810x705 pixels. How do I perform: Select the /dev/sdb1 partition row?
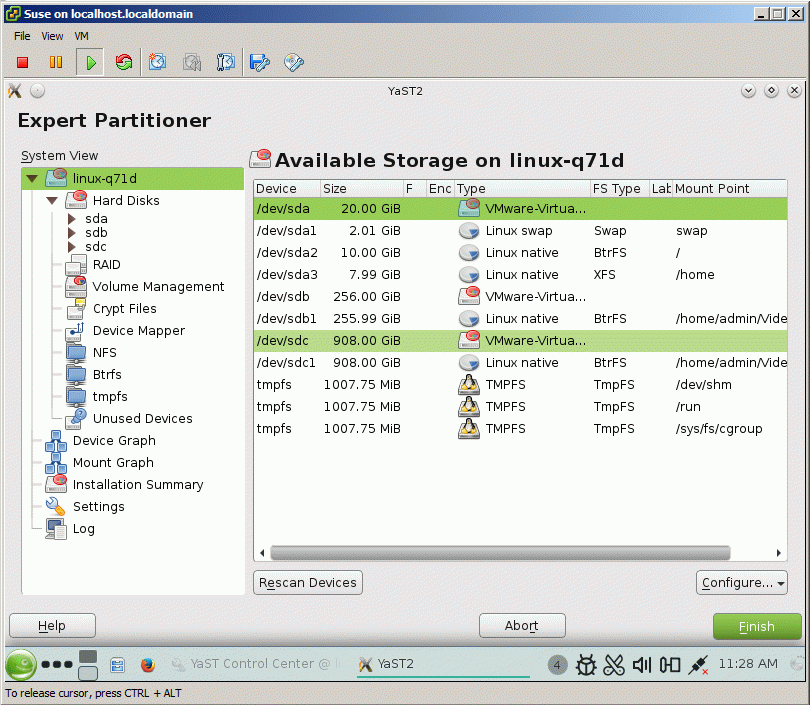pos(520,319)
